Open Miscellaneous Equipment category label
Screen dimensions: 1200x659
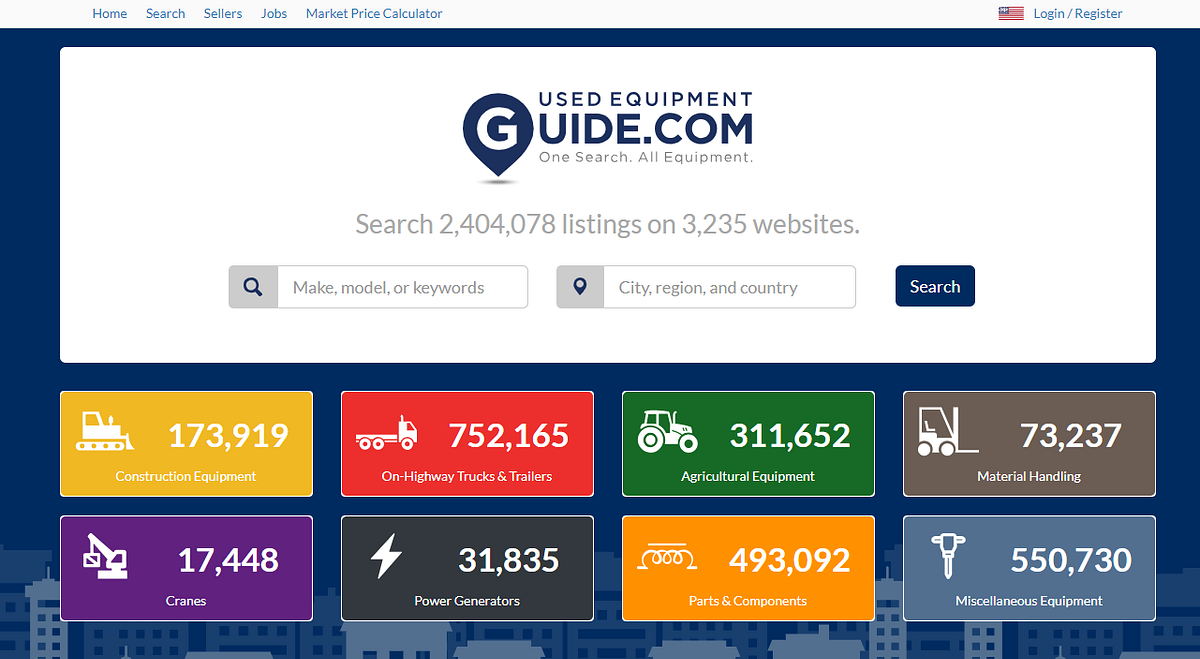(1029, 601)
